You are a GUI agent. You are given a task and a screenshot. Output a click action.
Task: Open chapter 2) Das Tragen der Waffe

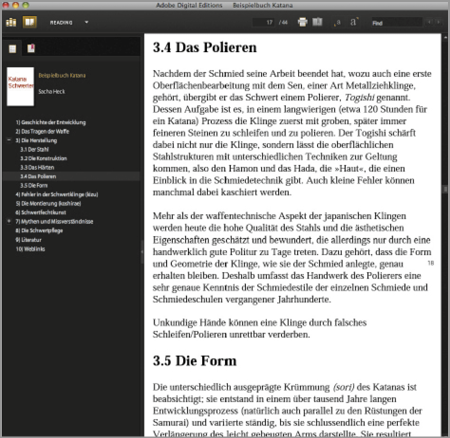click(x=42, y=131)
